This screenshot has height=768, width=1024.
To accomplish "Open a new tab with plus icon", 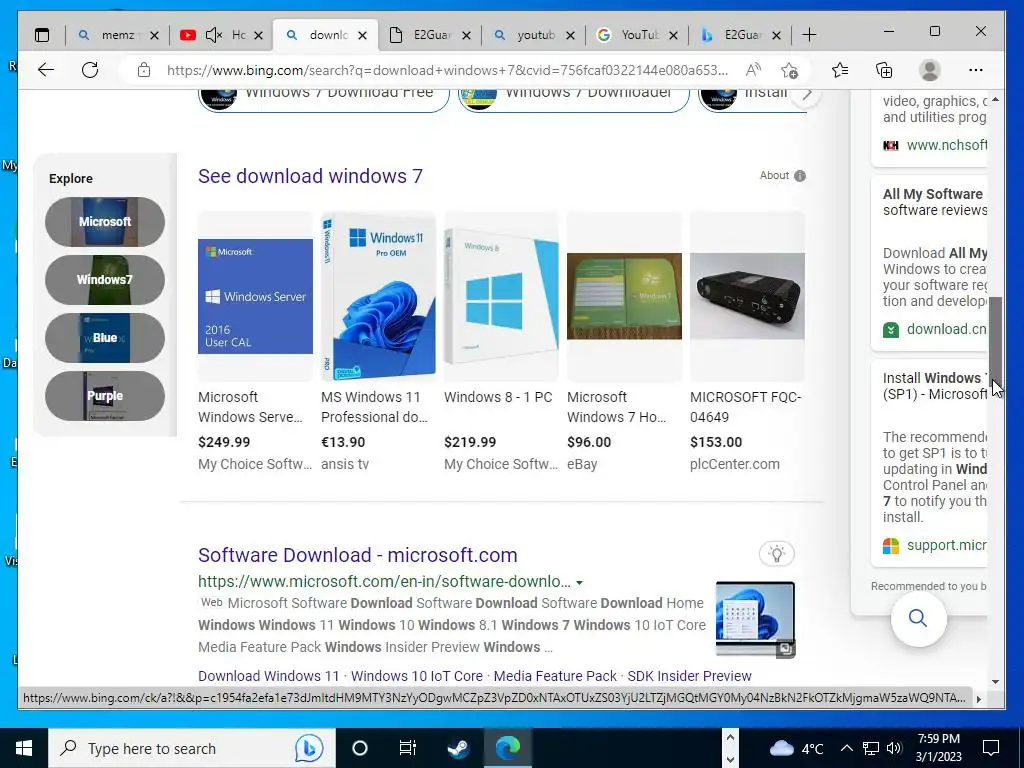I will [x=809, y=35].
